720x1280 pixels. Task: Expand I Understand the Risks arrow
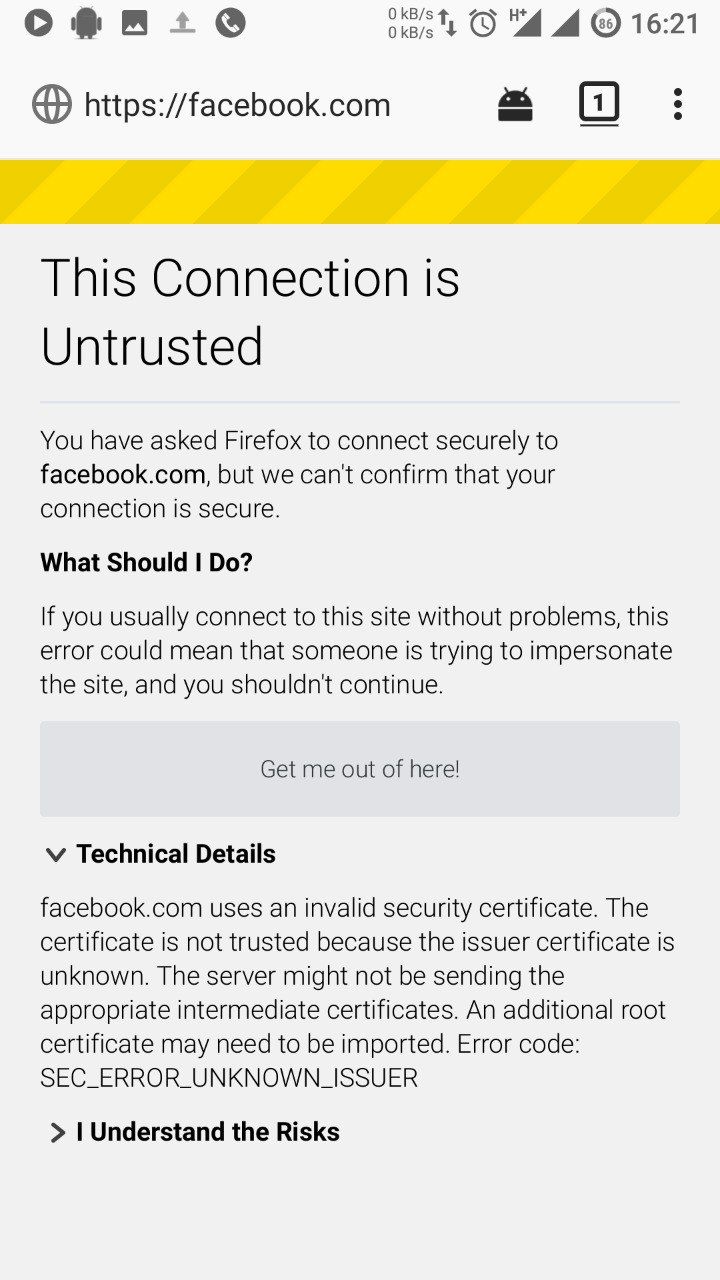tap(57, 1133)
